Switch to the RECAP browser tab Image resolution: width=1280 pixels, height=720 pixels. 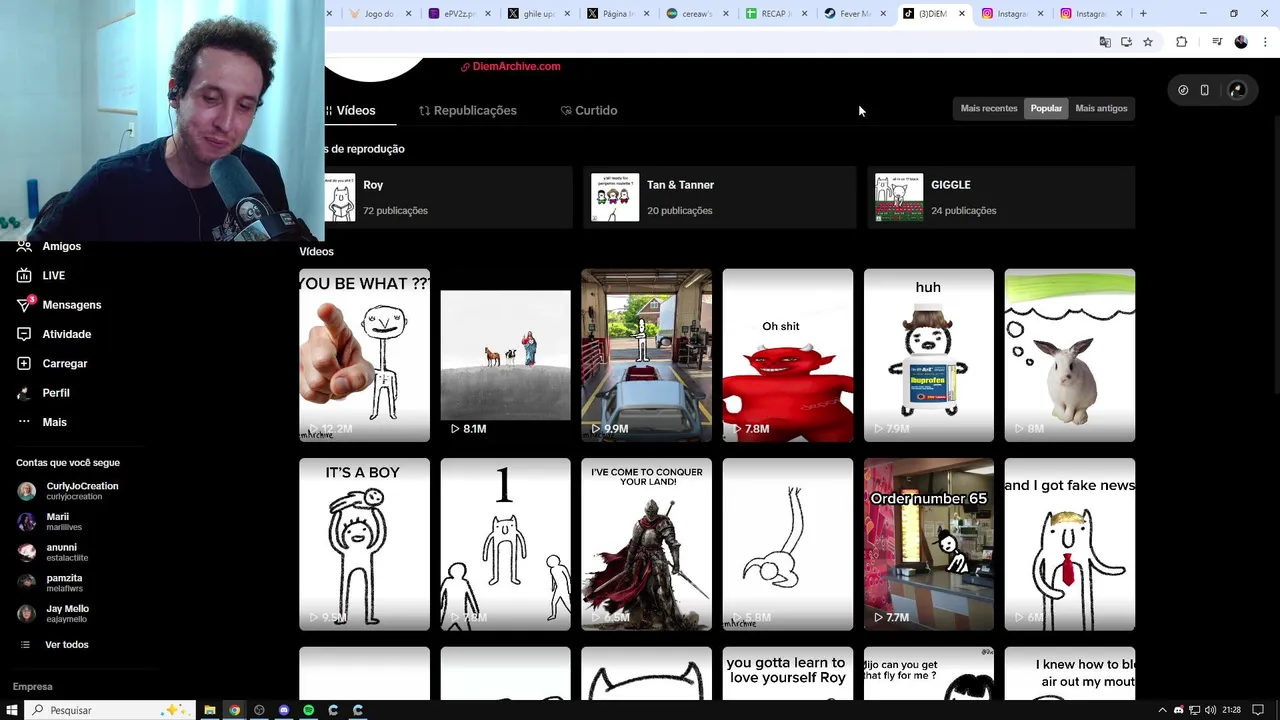click(x=774, y=14)
